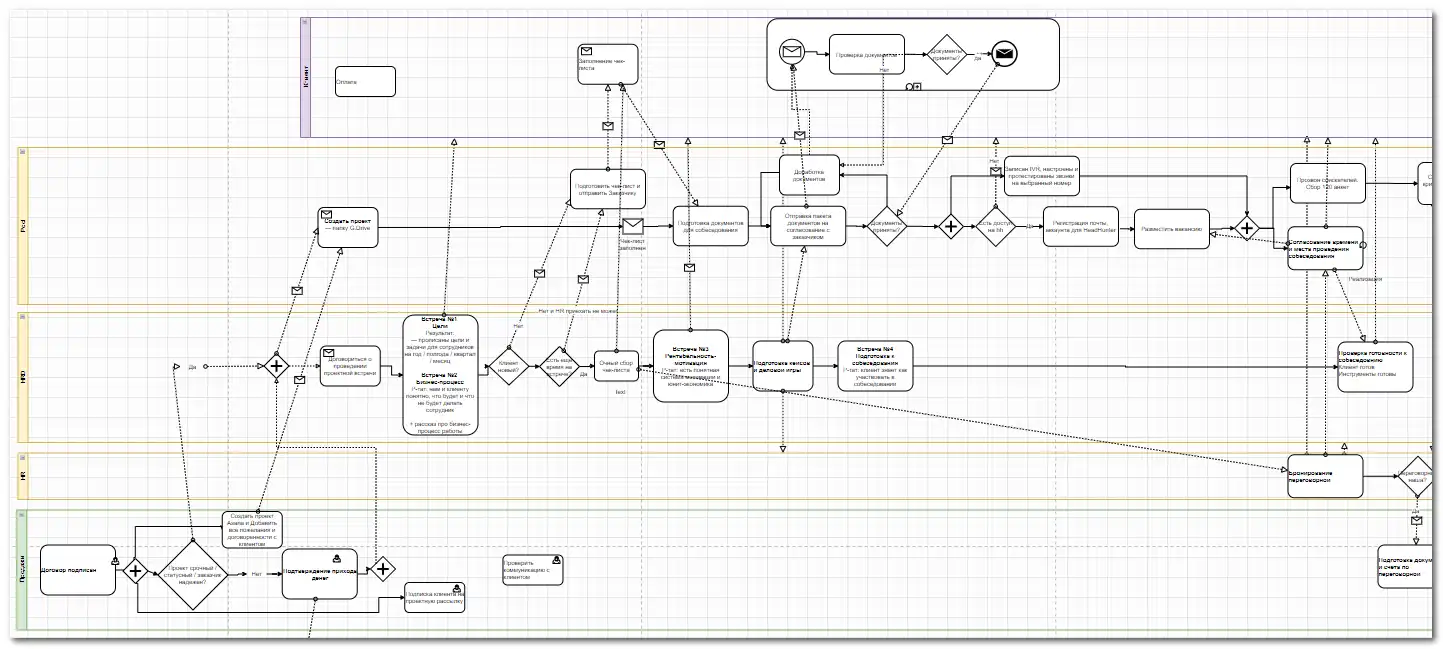The height and width of the screenshot is (649, 1443).
Task: Select the 'Сбор 120 анкет' task
Action: click(1326, 183)
